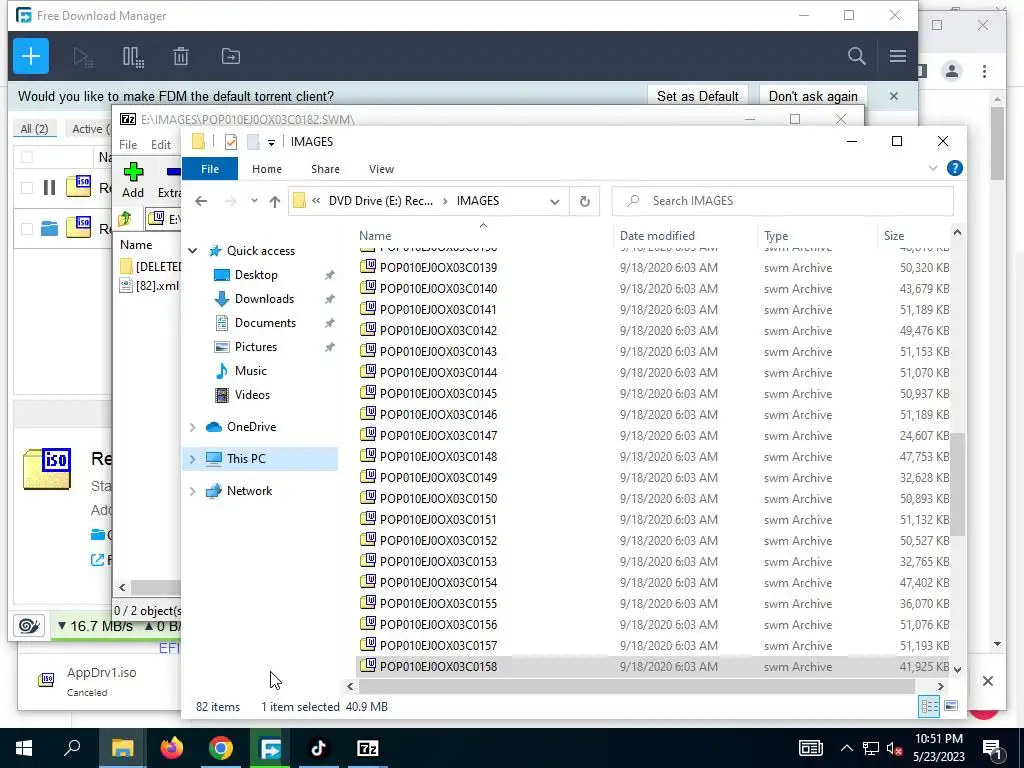Open the File tab in Explorer ribbon
This screenshot has width=1024, height=768.
[210, 169]
